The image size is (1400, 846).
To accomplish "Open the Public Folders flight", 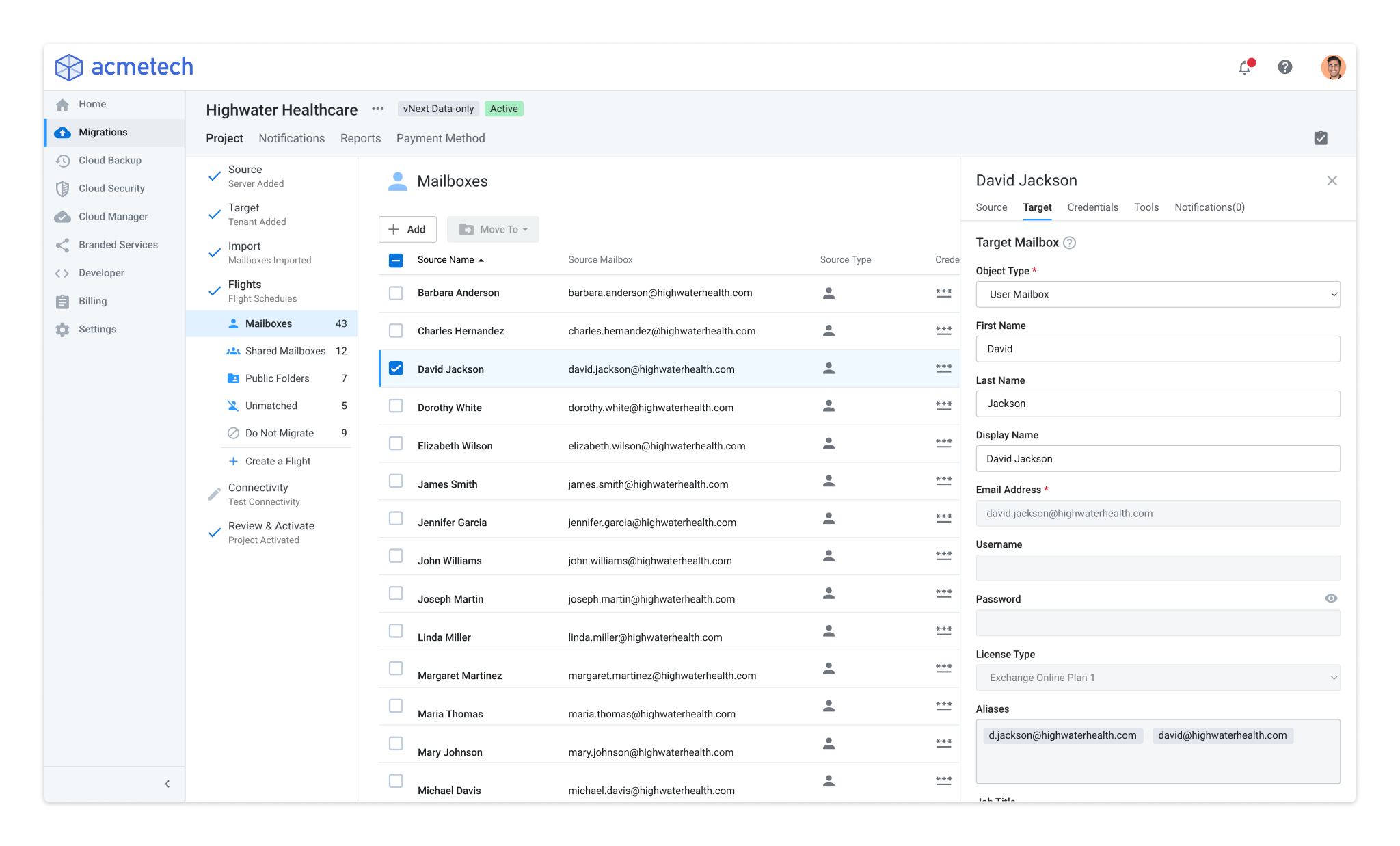I will click(277, 378).
